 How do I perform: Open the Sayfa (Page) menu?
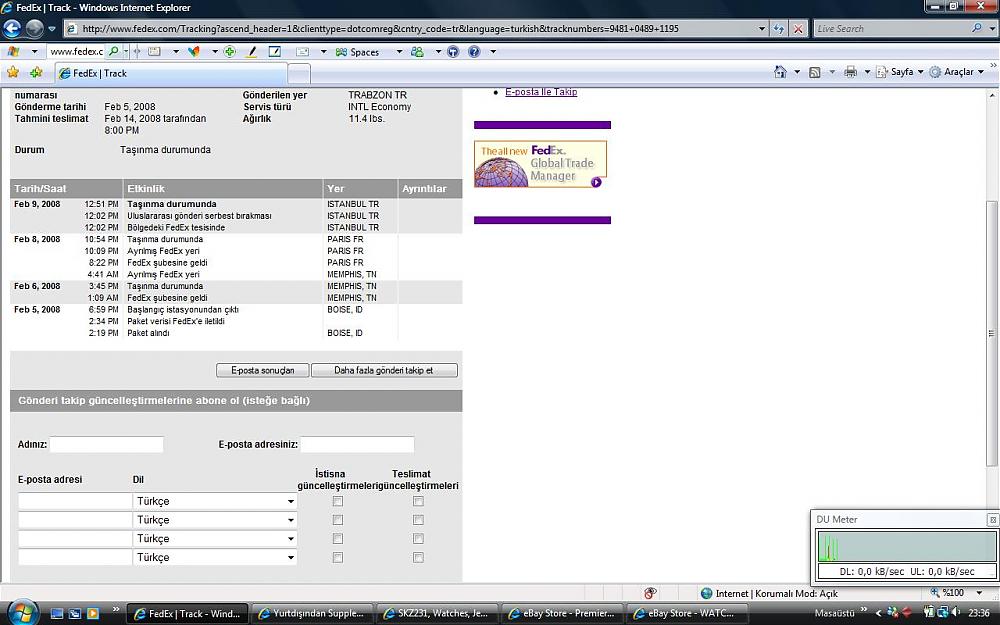tap(899, 72)
